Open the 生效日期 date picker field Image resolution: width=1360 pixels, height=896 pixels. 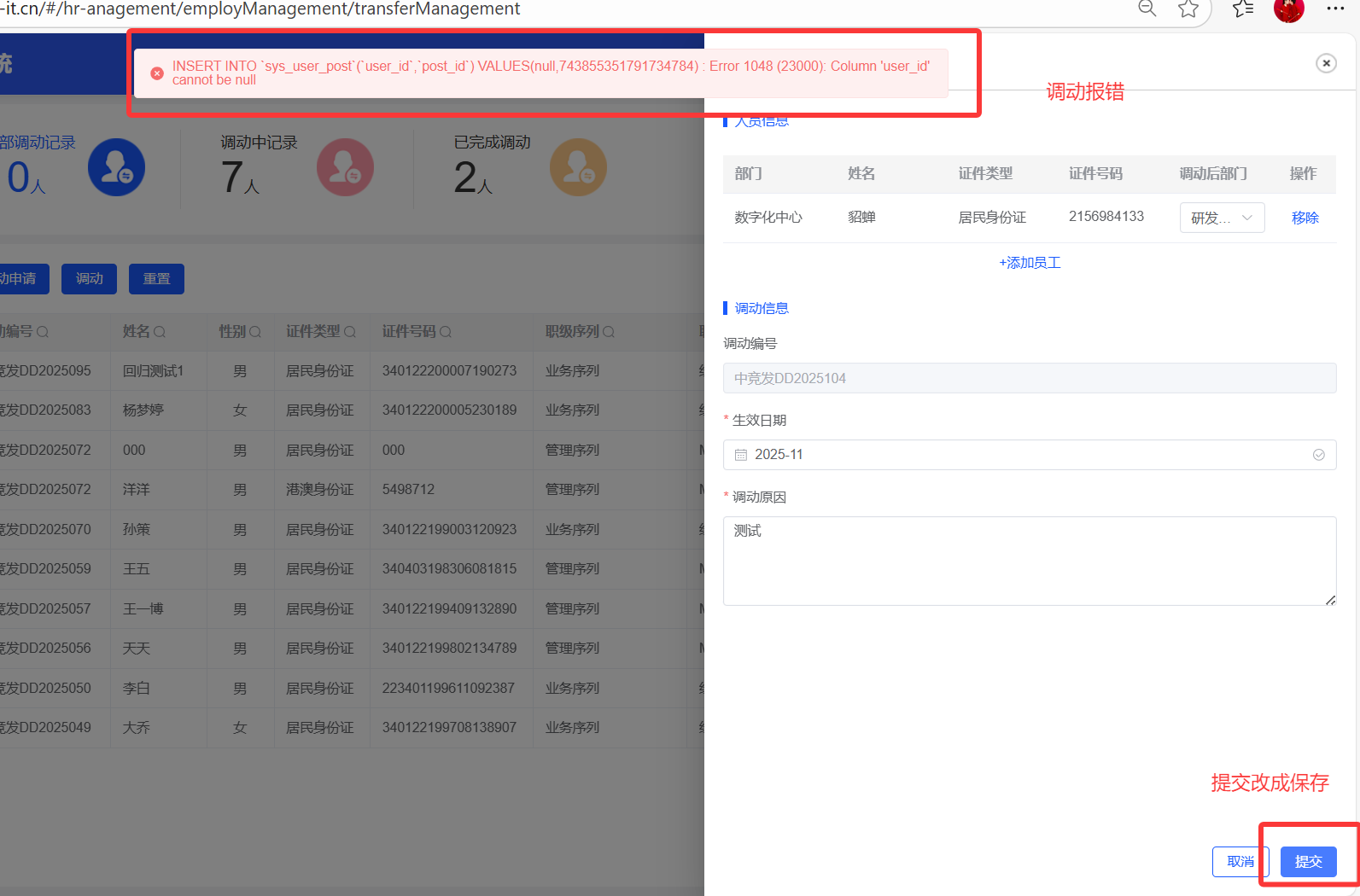coord(1030,455)
